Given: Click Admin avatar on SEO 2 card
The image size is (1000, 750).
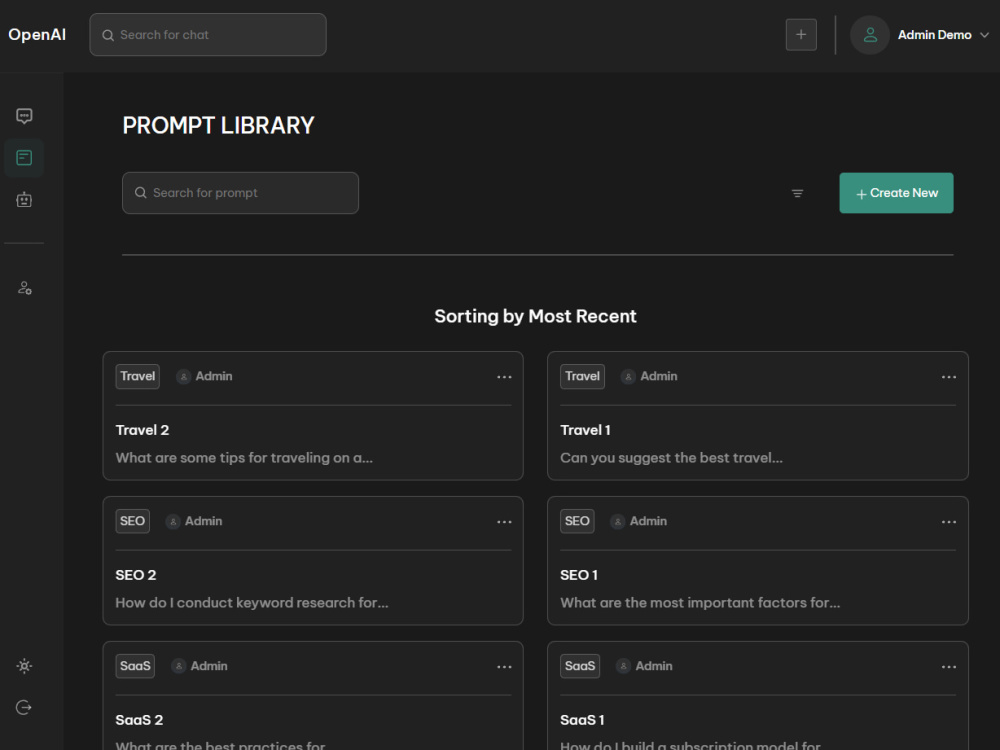Looking at the screenshot, I should 173,522.
